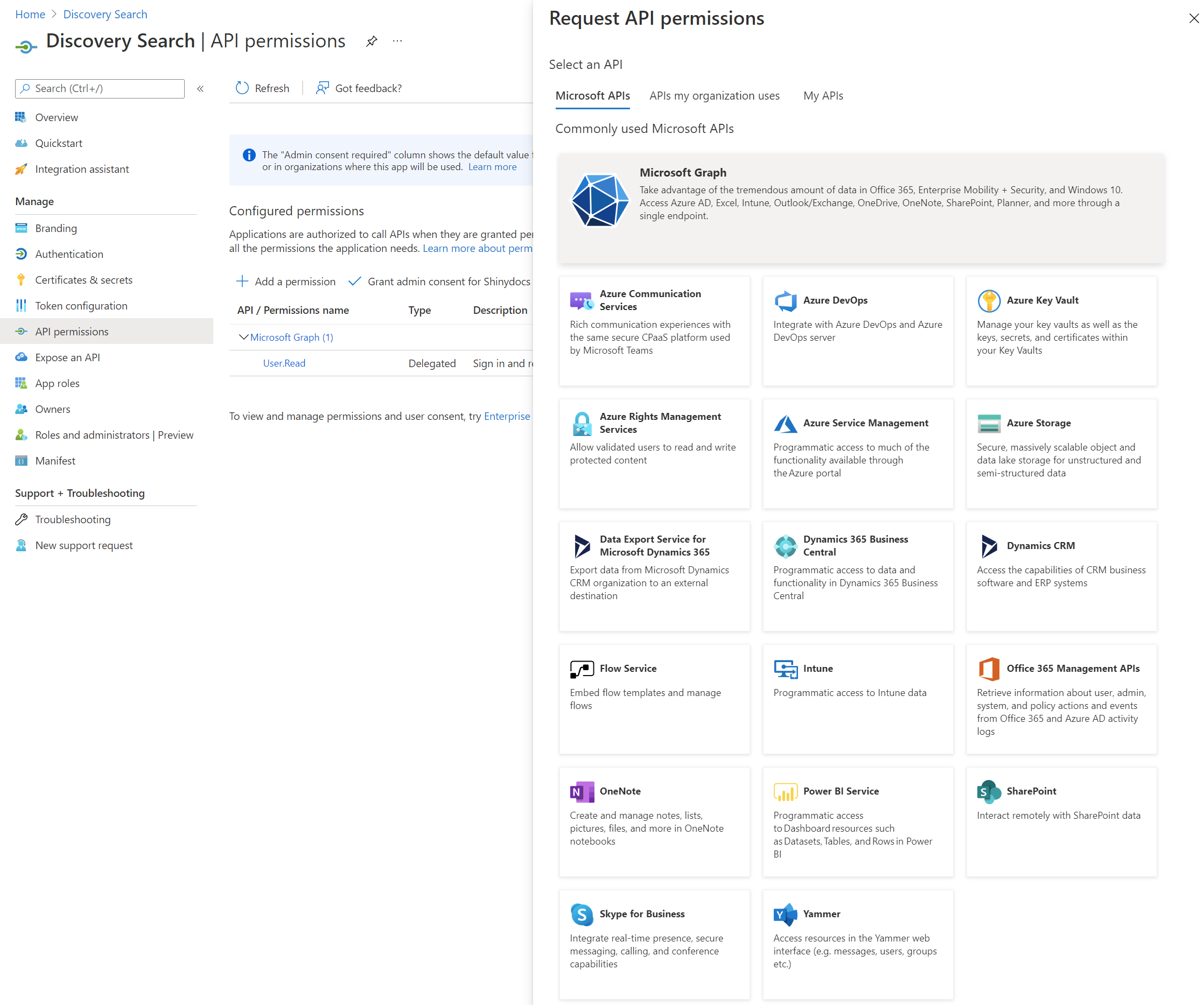Select the Skype for Business icon
This screenshot has width=1204, height=1005.
[582, 914]
